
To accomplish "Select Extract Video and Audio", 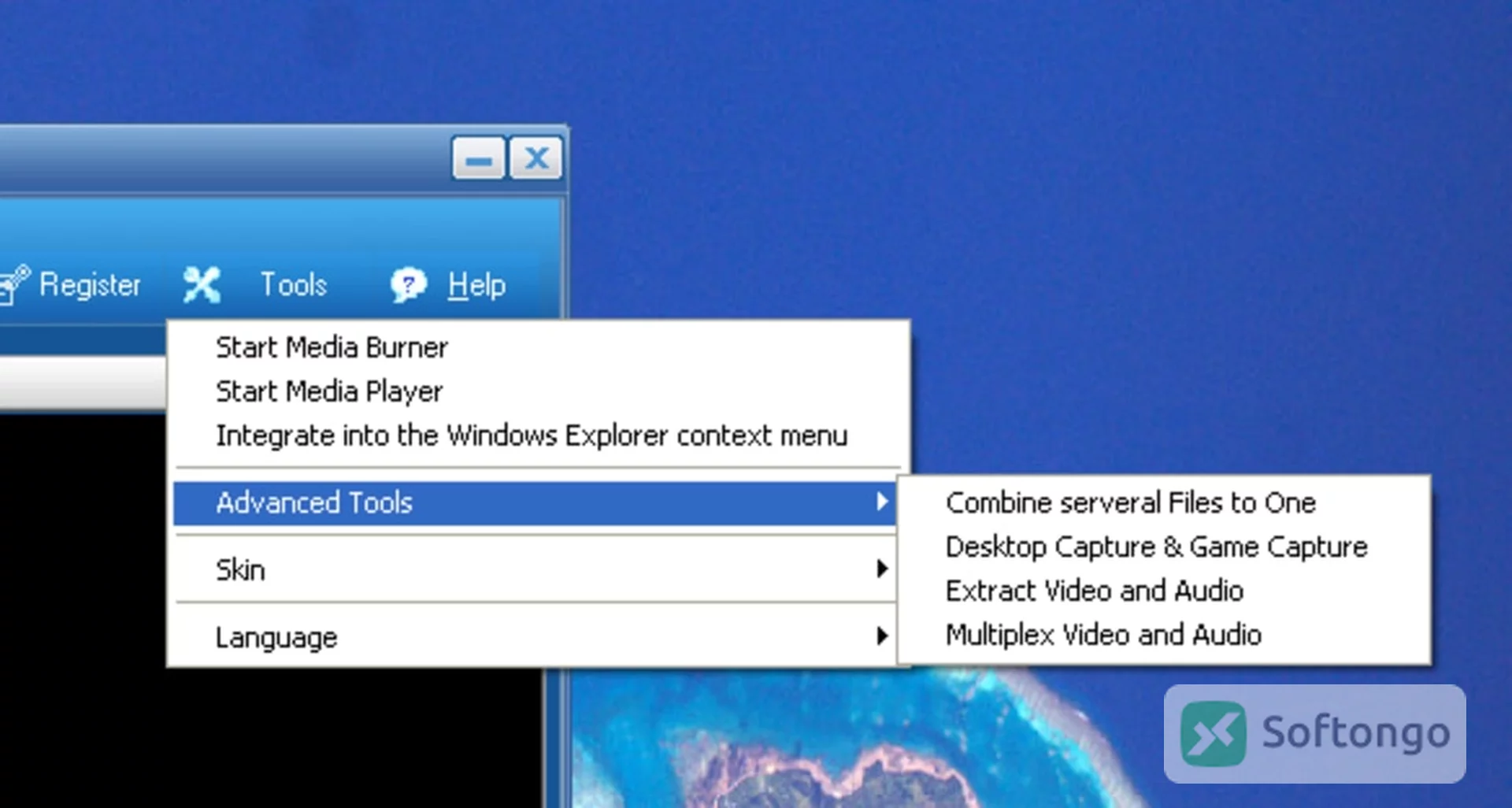I will [x=1164, y=591].
